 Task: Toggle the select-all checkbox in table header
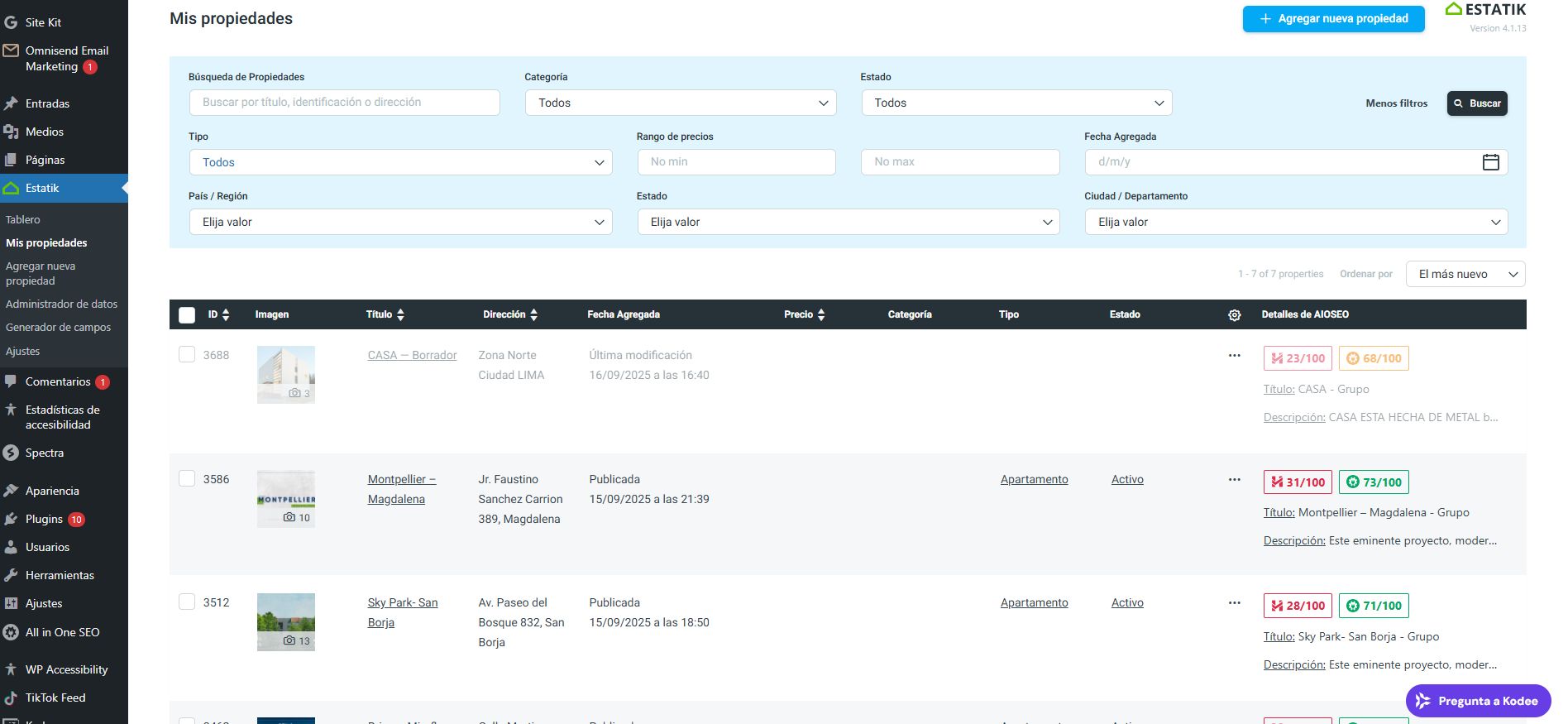[x=187, y=315]
